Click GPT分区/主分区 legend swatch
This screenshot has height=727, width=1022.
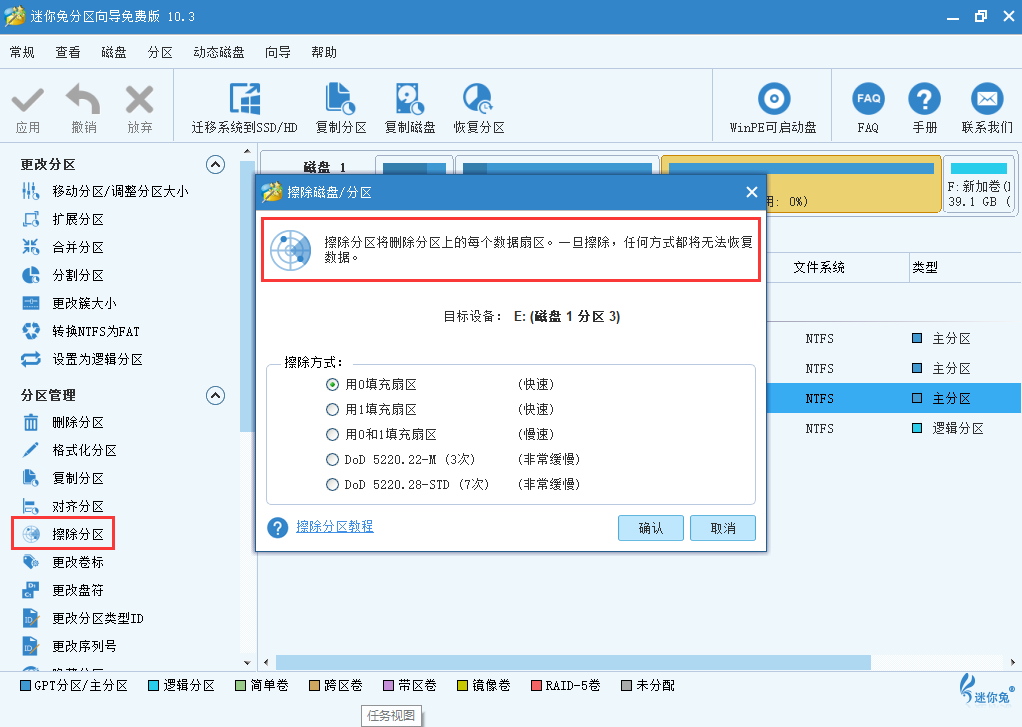pyautogui.click(x=25, y=686)
